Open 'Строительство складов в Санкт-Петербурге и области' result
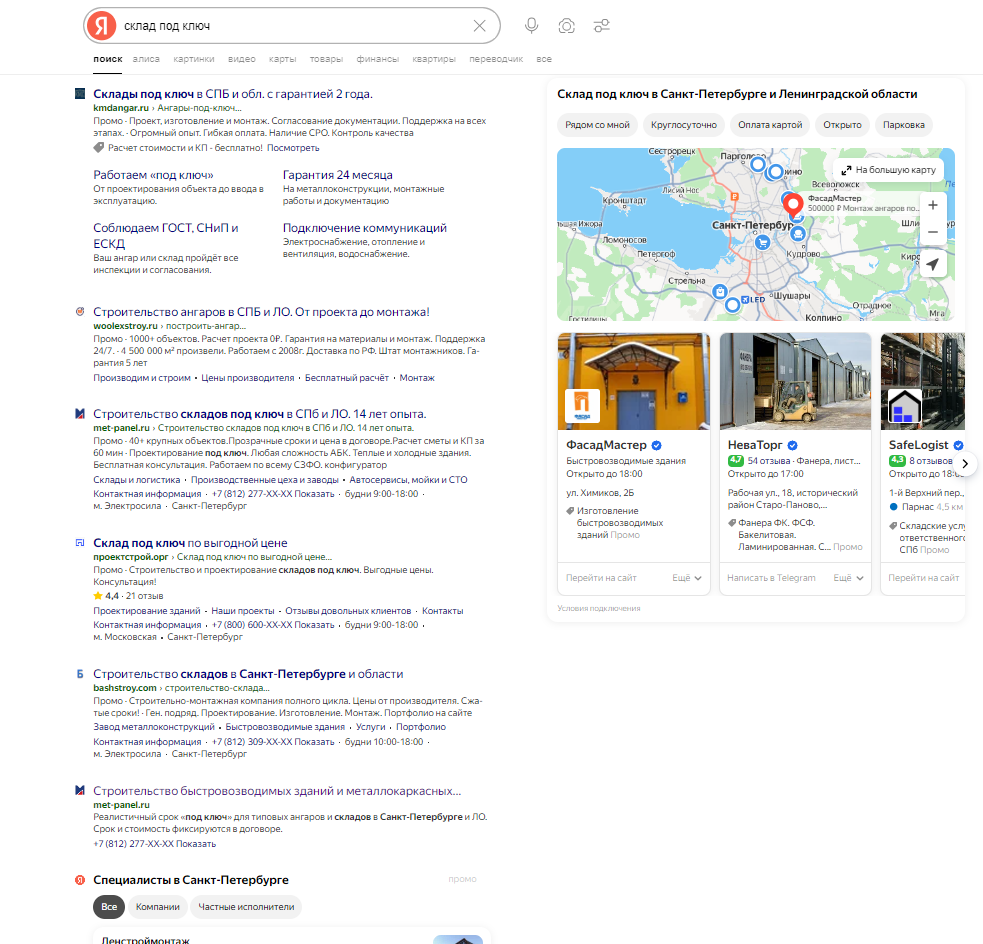Screen dimensions: 983x944 pyautogui.click(x=248, y=674)
